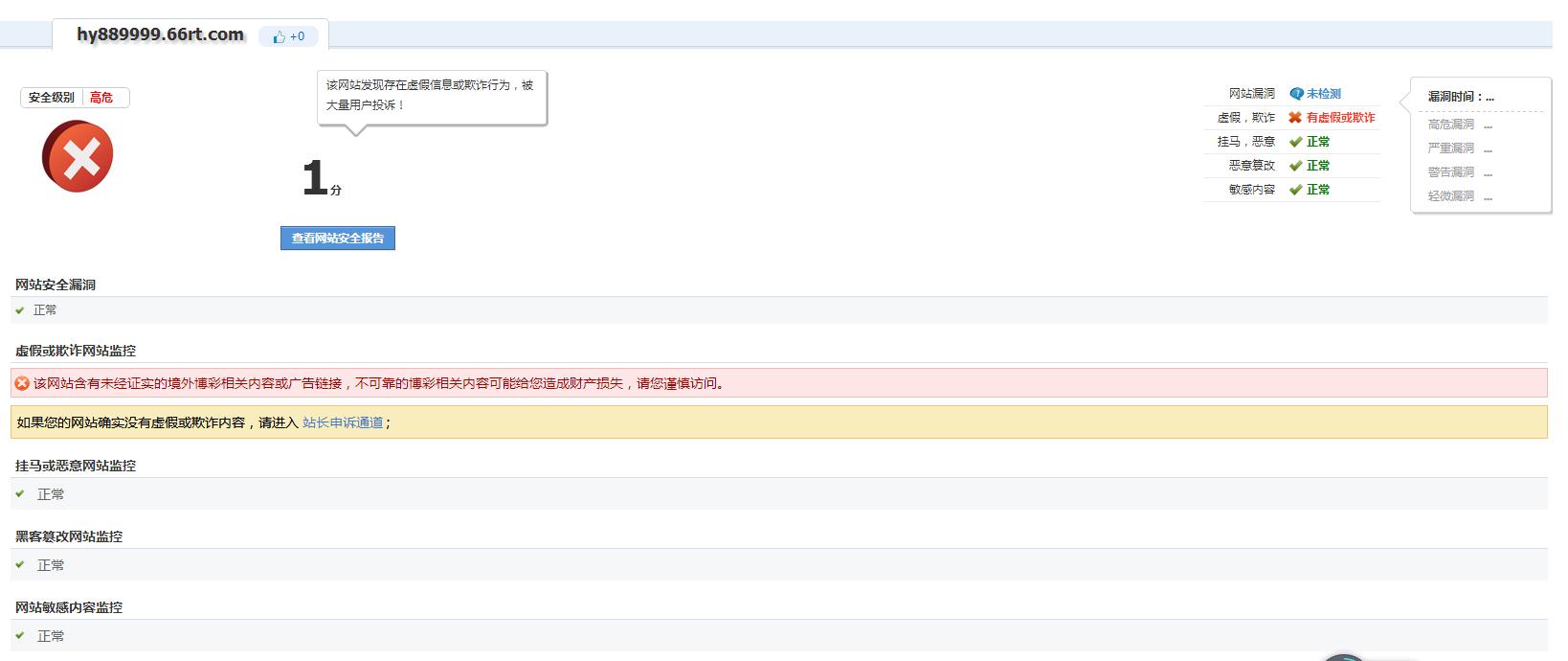Screen dimensions: 1568x661
Task: Click the 严重漏洞 entry in the vulnerability panel
Action: tap(1450, 148)
